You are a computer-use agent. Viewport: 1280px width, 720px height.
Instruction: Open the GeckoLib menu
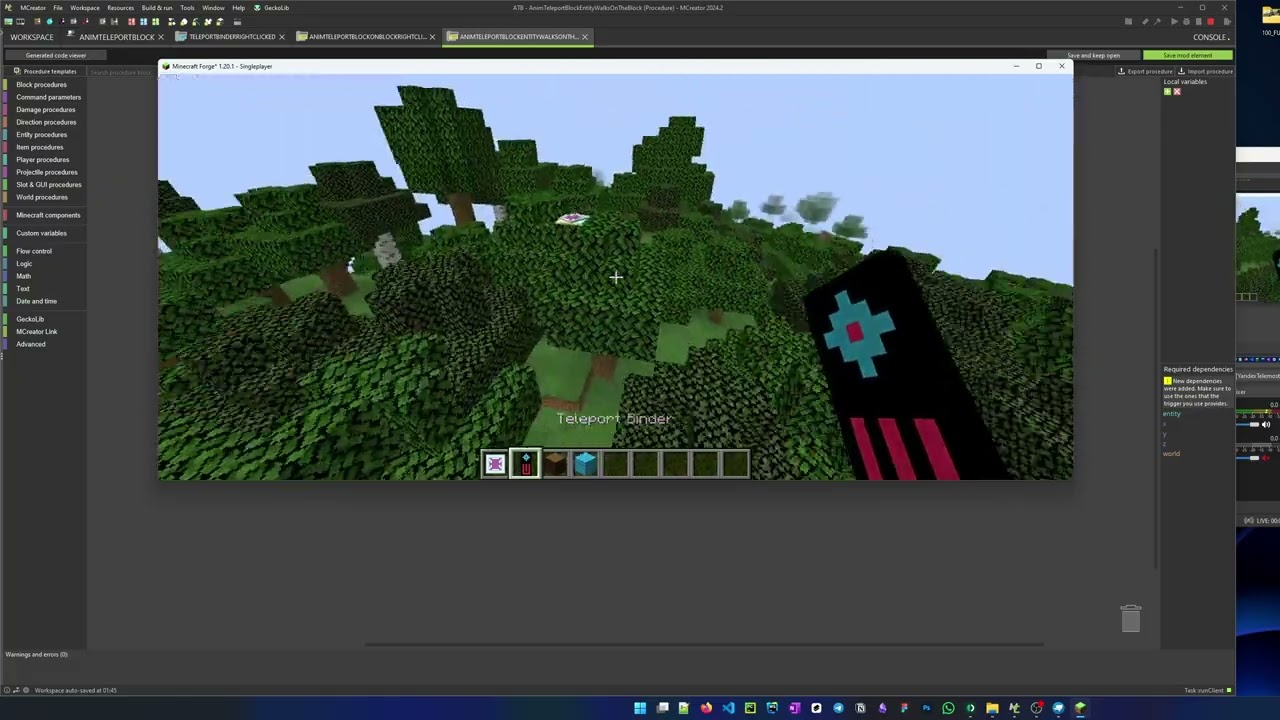(272, 8)
